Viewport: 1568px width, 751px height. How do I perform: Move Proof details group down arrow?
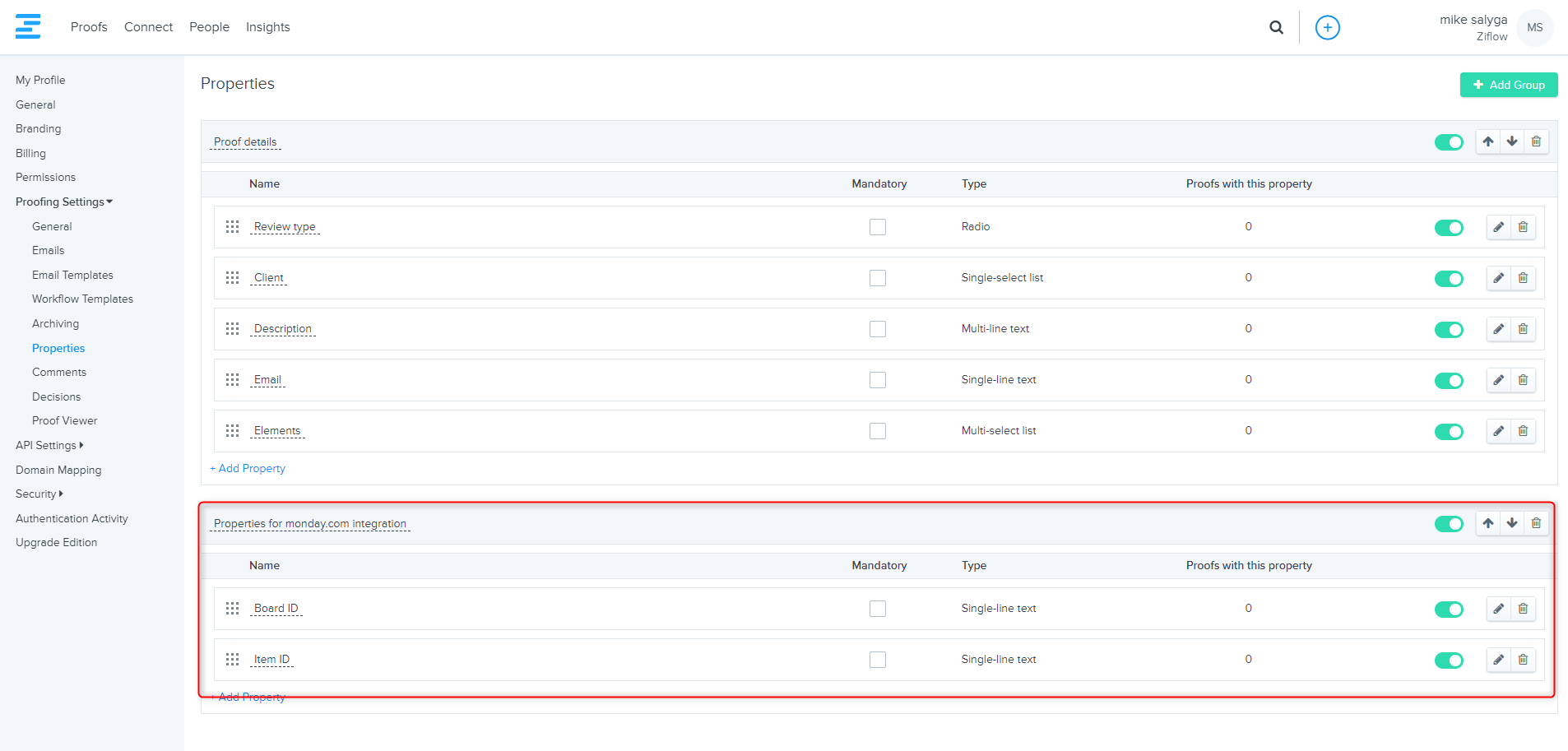coord(1512,141)
